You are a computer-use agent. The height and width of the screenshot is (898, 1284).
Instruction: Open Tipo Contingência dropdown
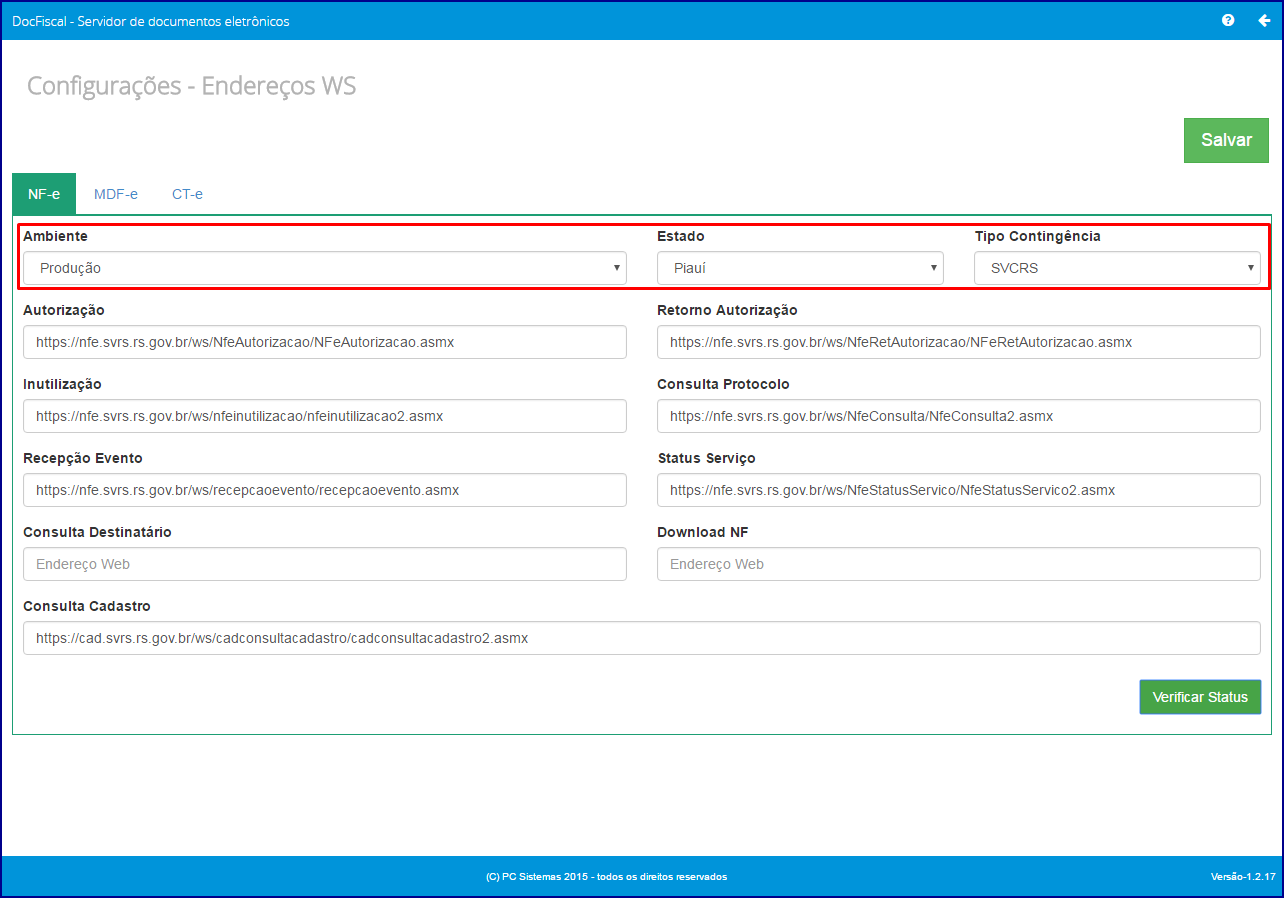(1116, 268)
